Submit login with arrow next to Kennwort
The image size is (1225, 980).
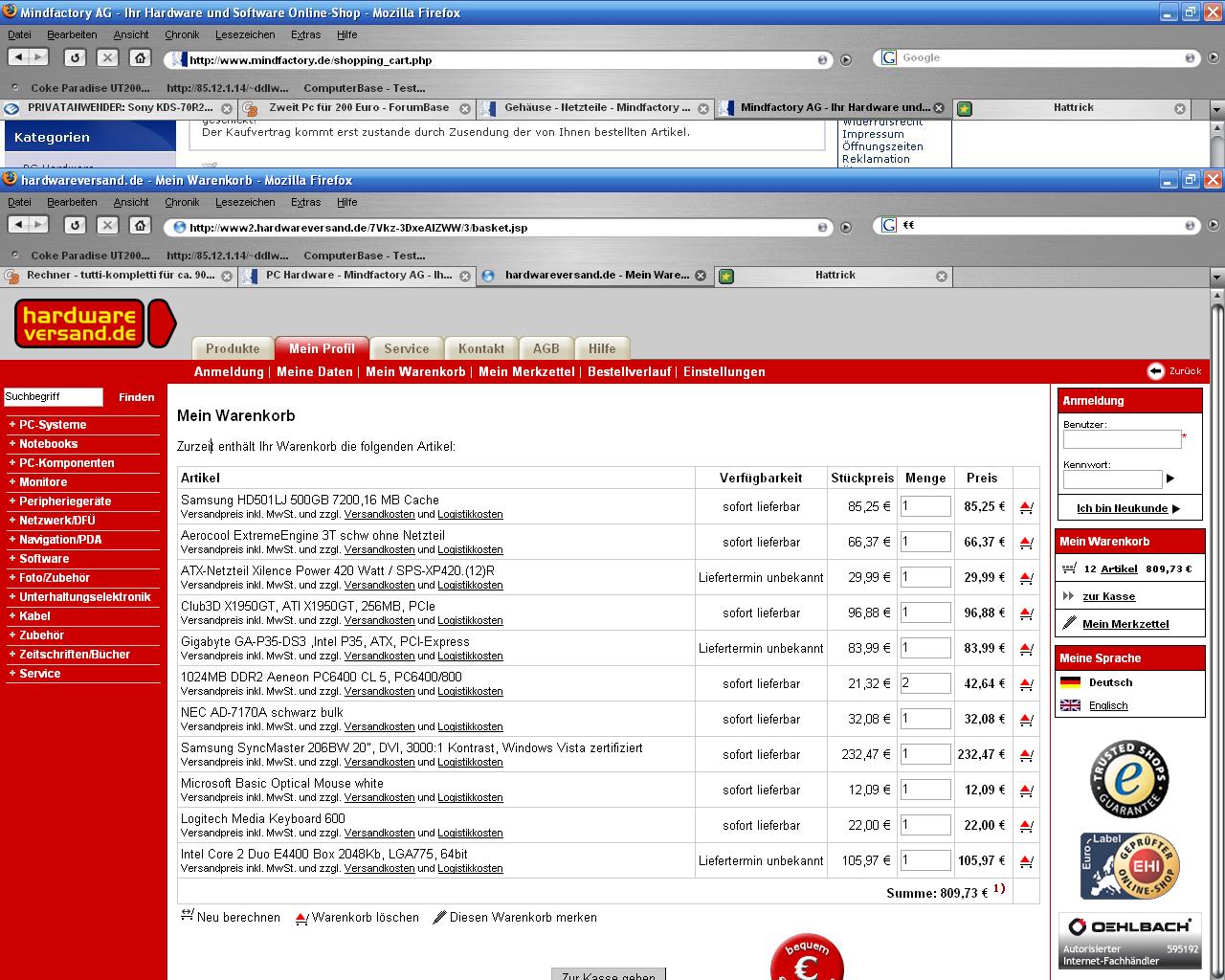pos(1170,479)
